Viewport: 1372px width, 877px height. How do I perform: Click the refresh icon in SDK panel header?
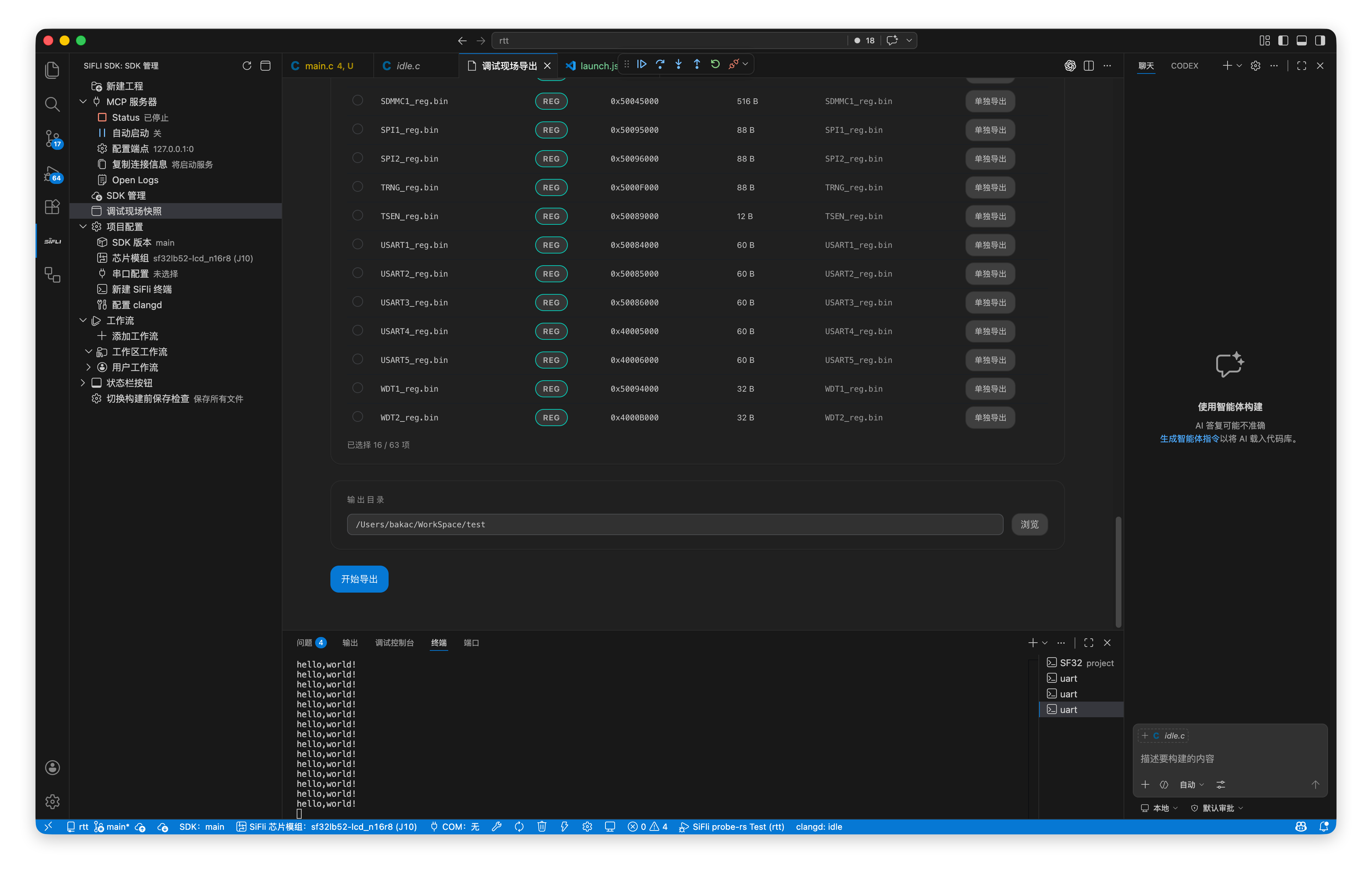tap(247, 66)
